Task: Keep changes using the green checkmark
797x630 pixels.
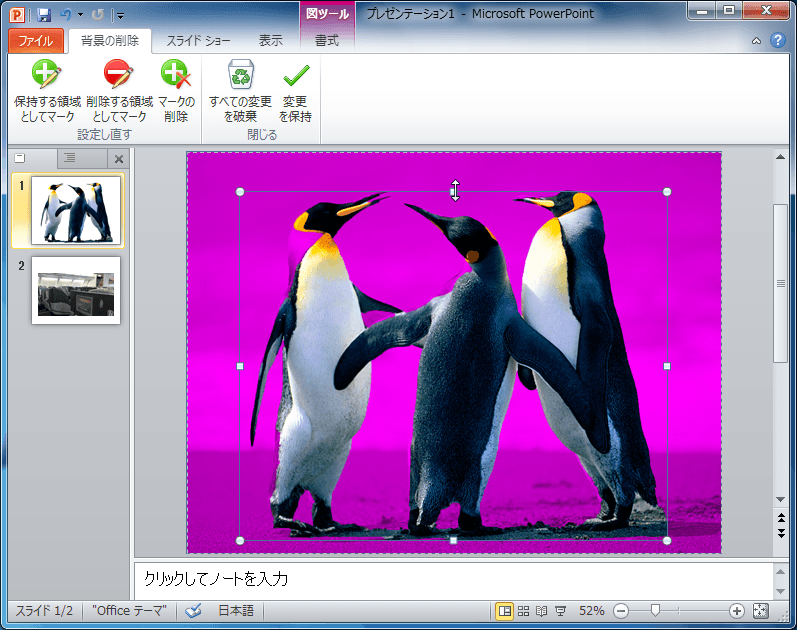Action: click(295, 92)
